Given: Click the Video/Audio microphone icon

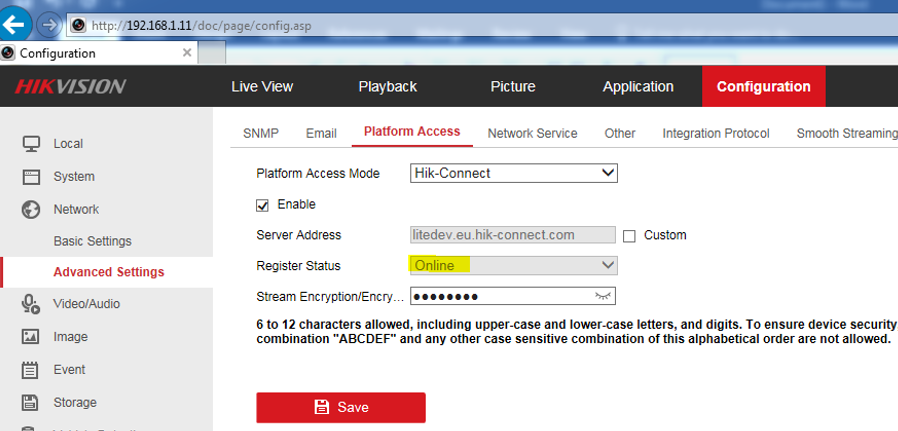Looking at the screenshot, I should click(31, 304).
